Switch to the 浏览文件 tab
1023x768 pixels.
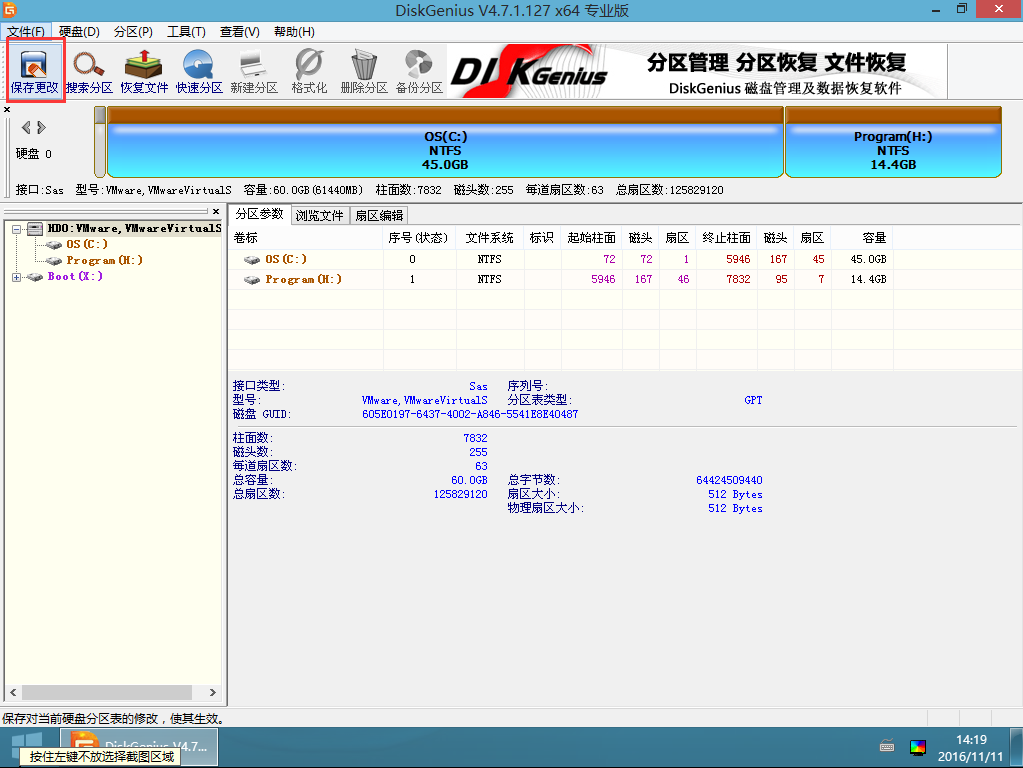click(x=319, y=215)
